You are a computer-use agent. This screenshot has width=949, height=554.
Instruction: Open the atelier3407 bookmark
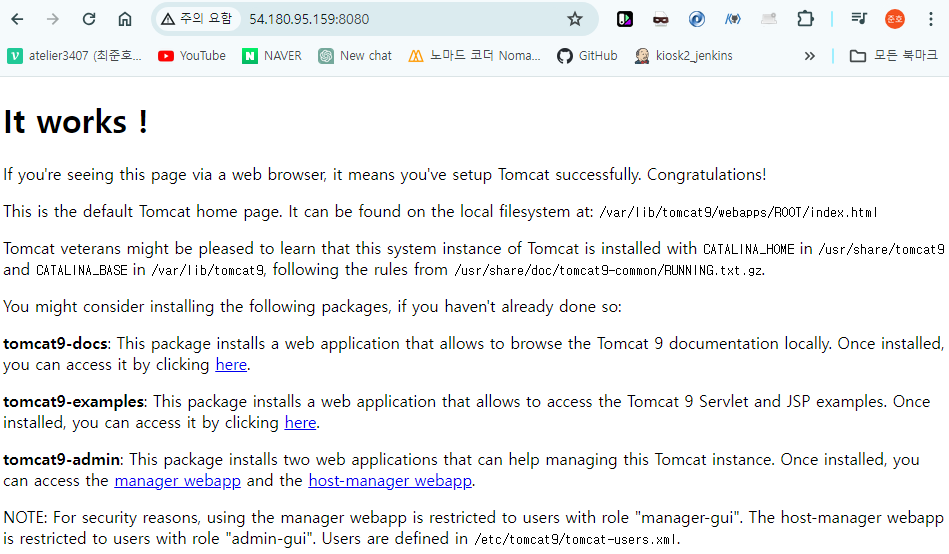[74, 56]
